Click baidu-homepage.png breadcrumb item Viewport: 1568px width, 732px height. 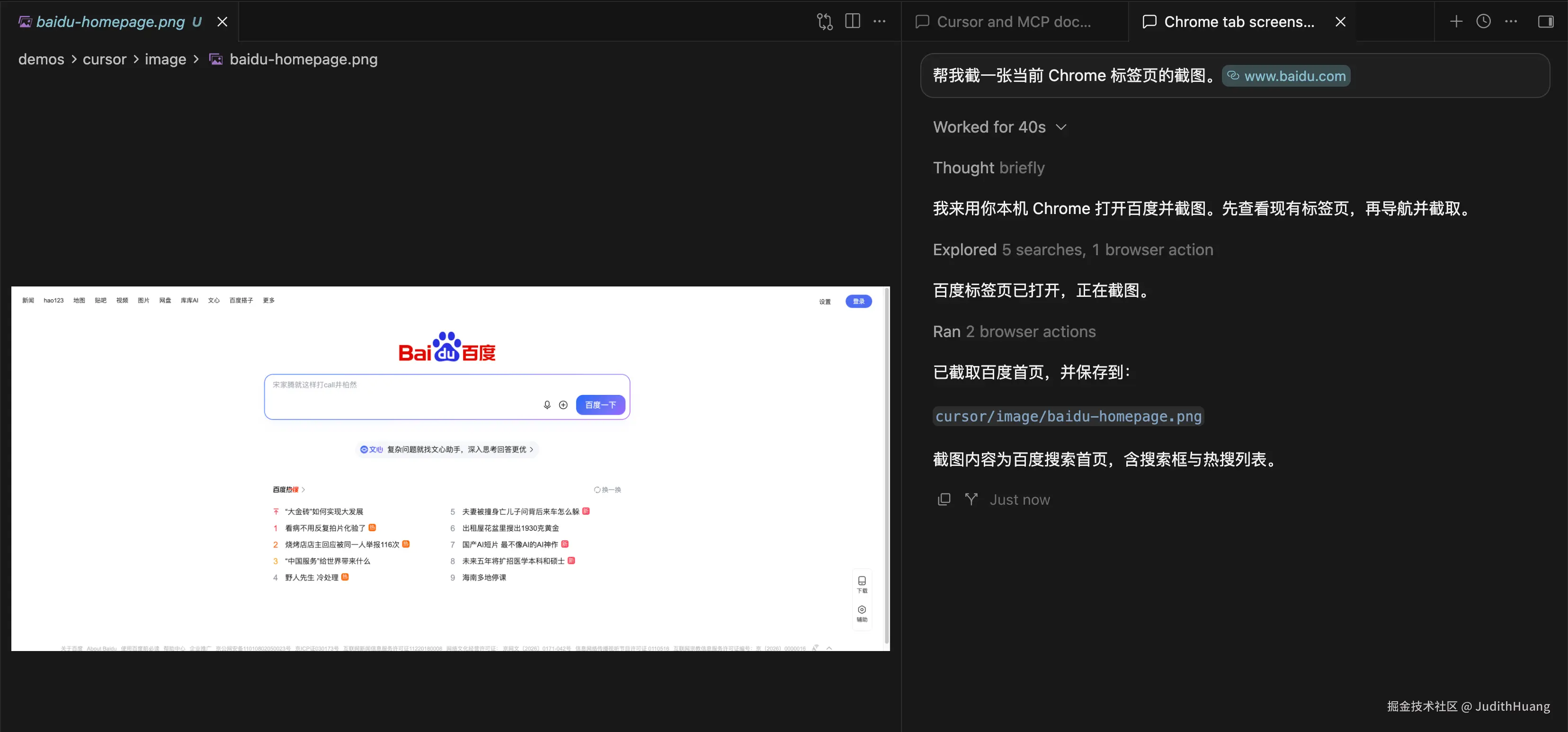294,59
